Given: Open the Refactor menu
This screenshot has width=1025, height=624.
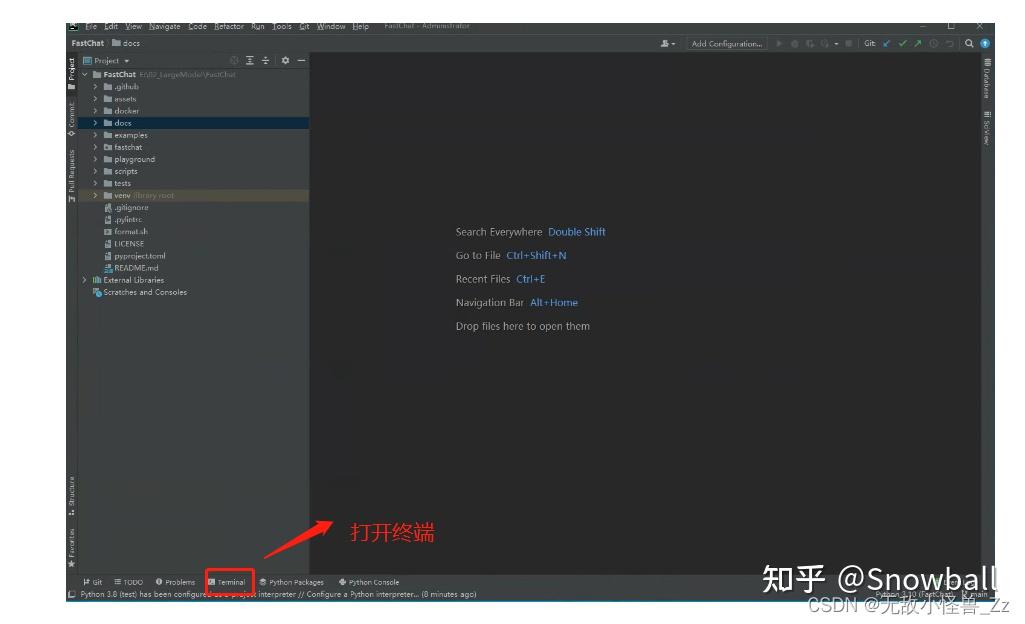Looking at the screenshot, I should tap(229, 26).
